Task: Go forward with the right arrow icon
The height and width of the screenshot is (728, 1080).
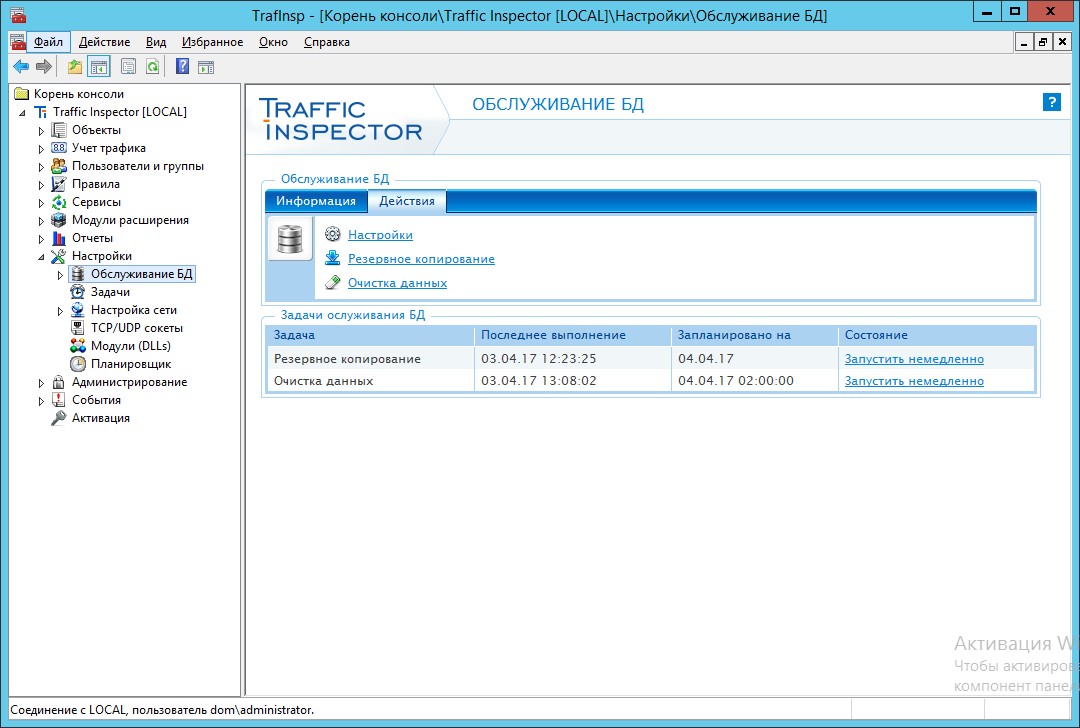Action: coord(43,67)
